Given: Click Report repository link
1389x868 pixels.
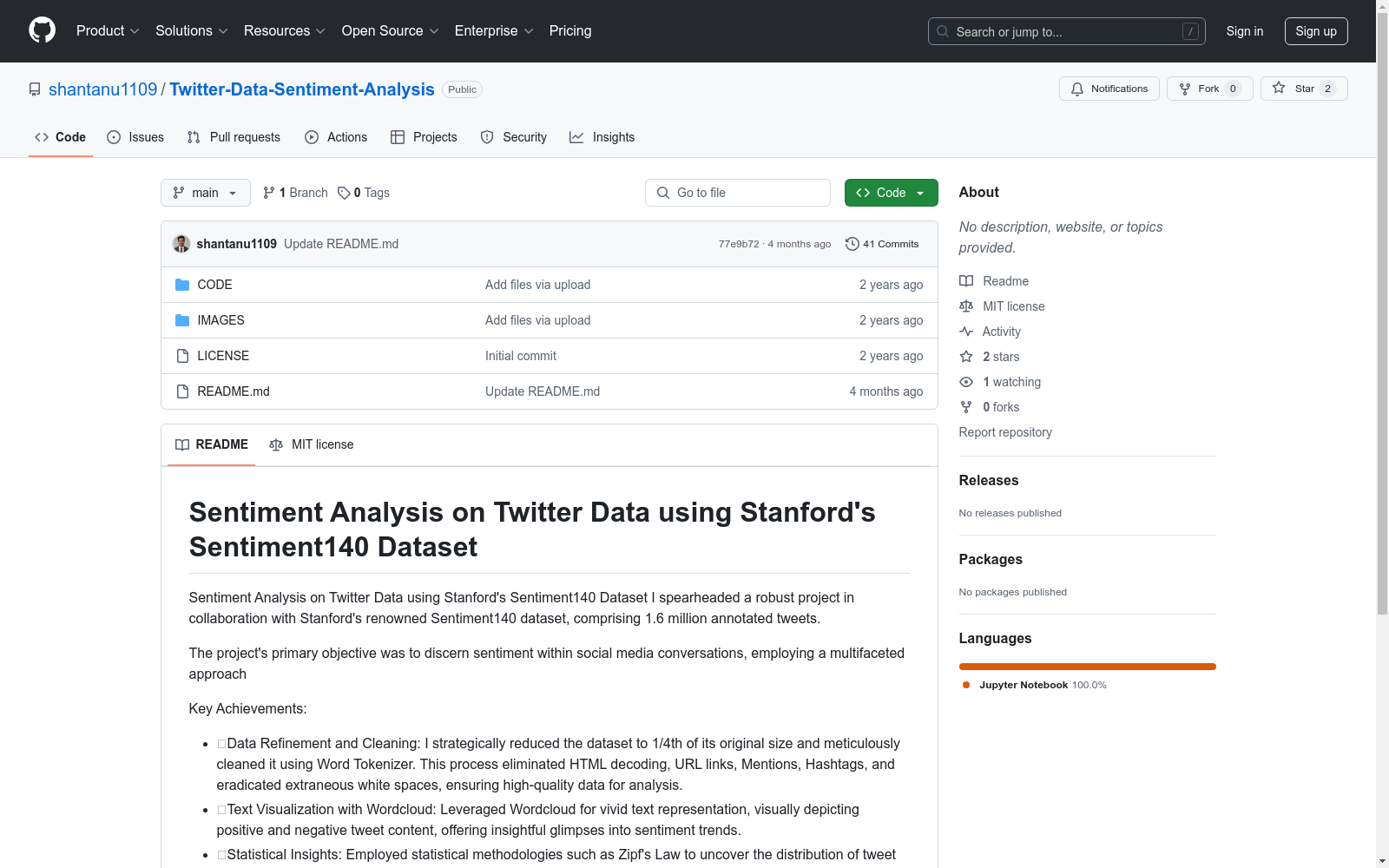Looking at the screenshot, I should click(x=1005, y=432).
